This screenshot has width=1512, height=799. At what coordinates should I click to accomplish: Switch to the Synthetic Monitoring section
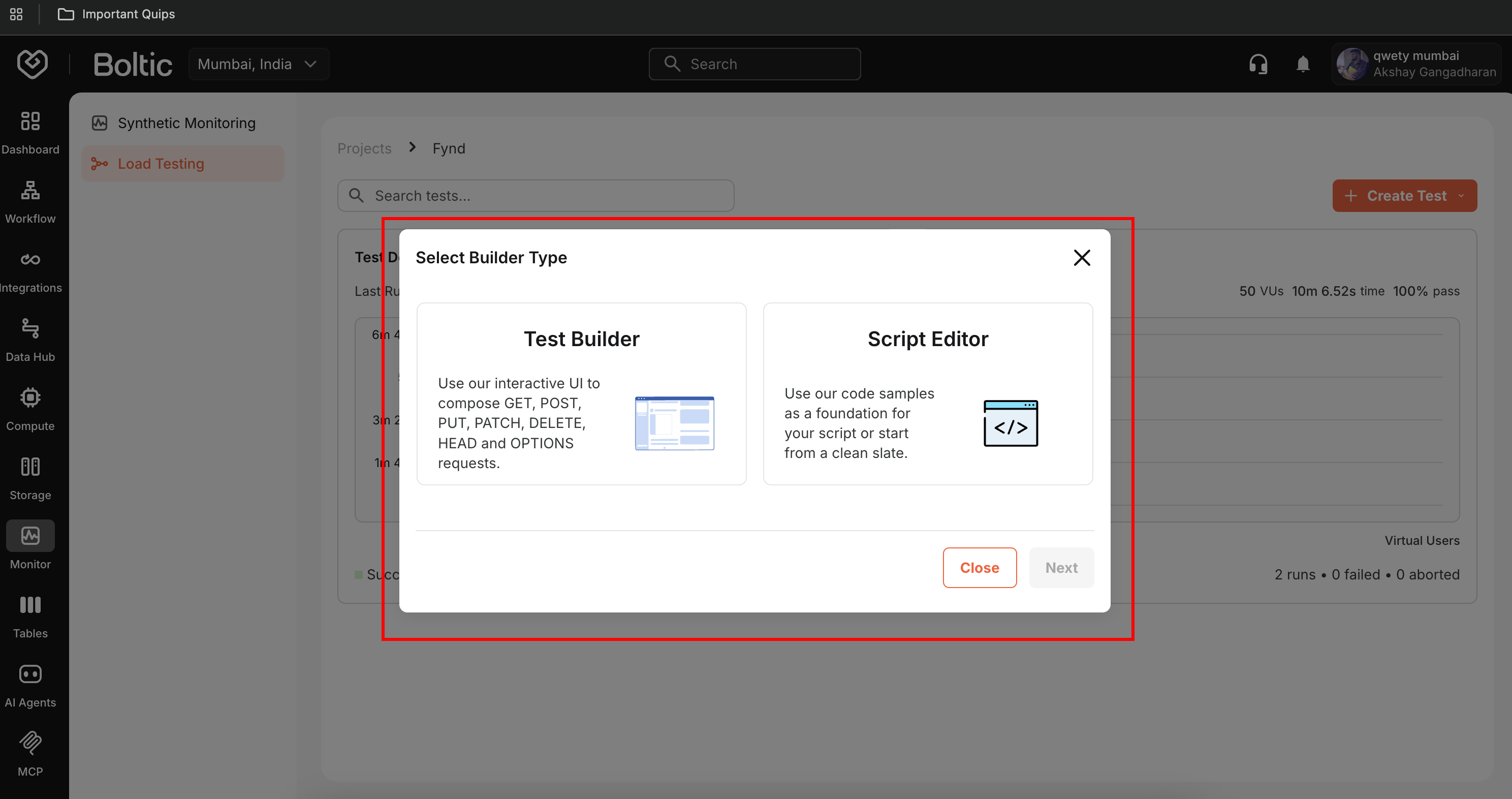pos(186,122)
